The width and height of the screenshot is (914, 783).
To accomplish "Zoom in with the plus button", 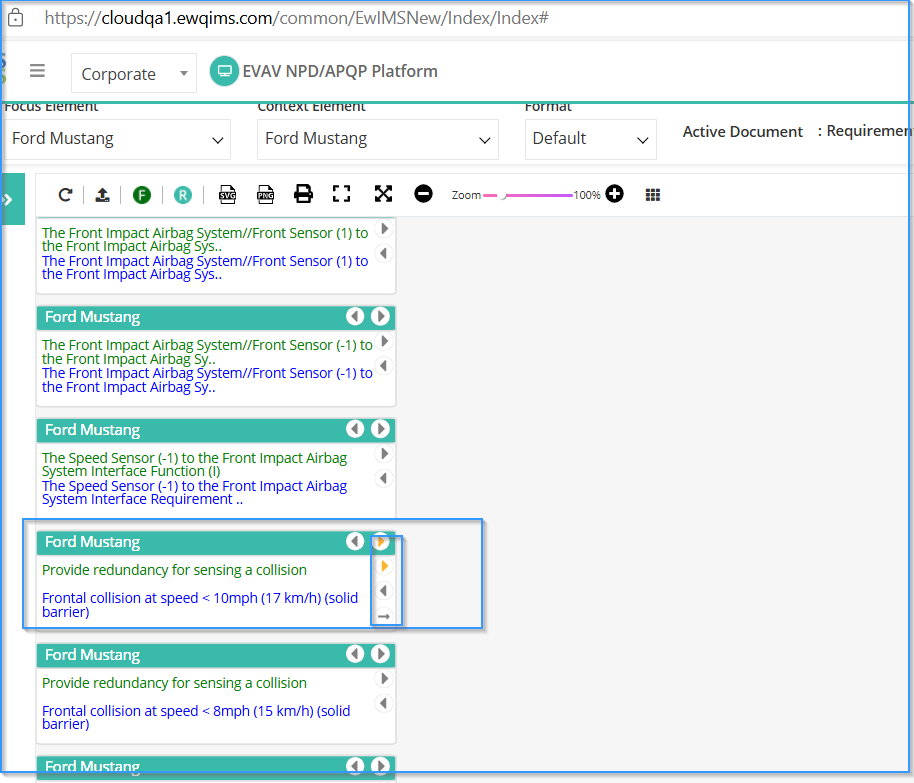I will pos(614,194).
